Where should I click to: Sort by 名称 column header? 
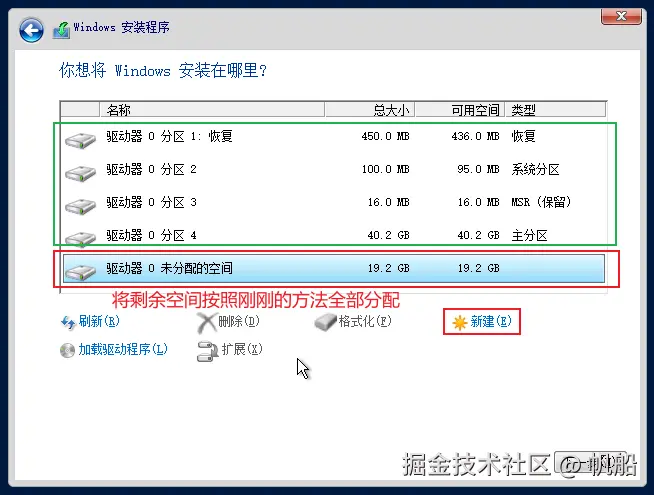(212, 110)
